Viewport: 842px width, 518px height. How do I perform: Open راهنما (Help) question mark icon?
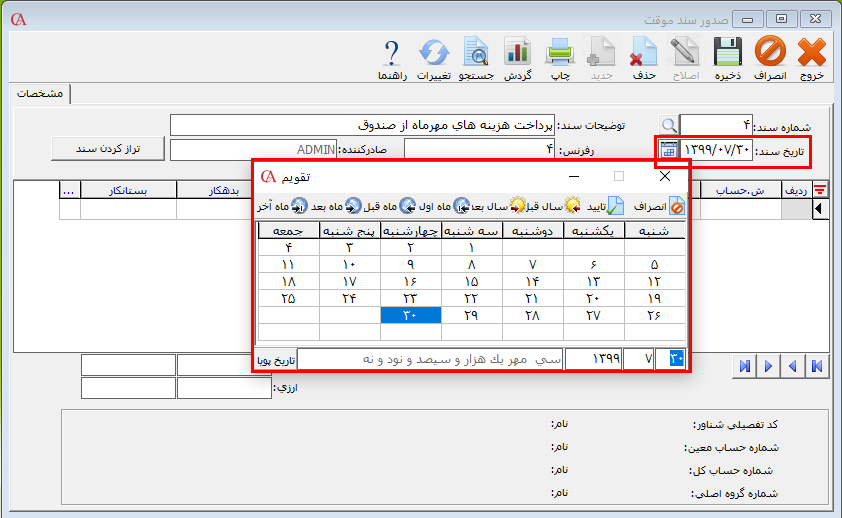pyautogui.click(x=392, y=59)
